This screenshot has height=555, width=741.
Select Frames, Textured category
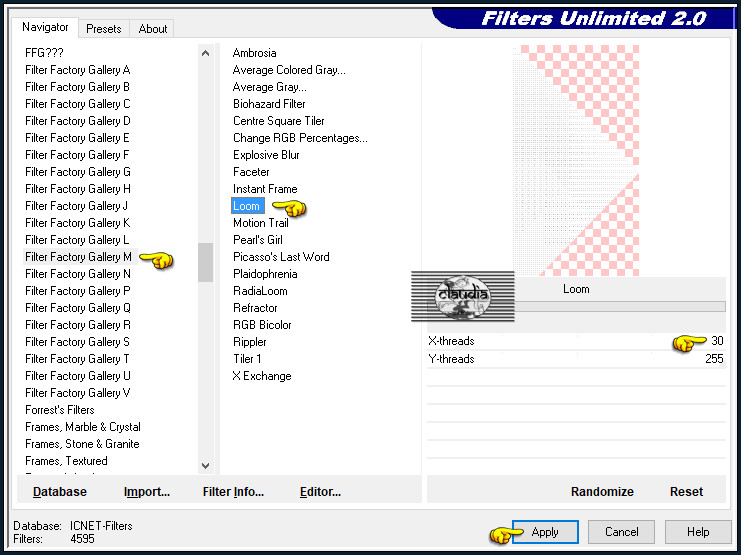[x=66, y=461]
